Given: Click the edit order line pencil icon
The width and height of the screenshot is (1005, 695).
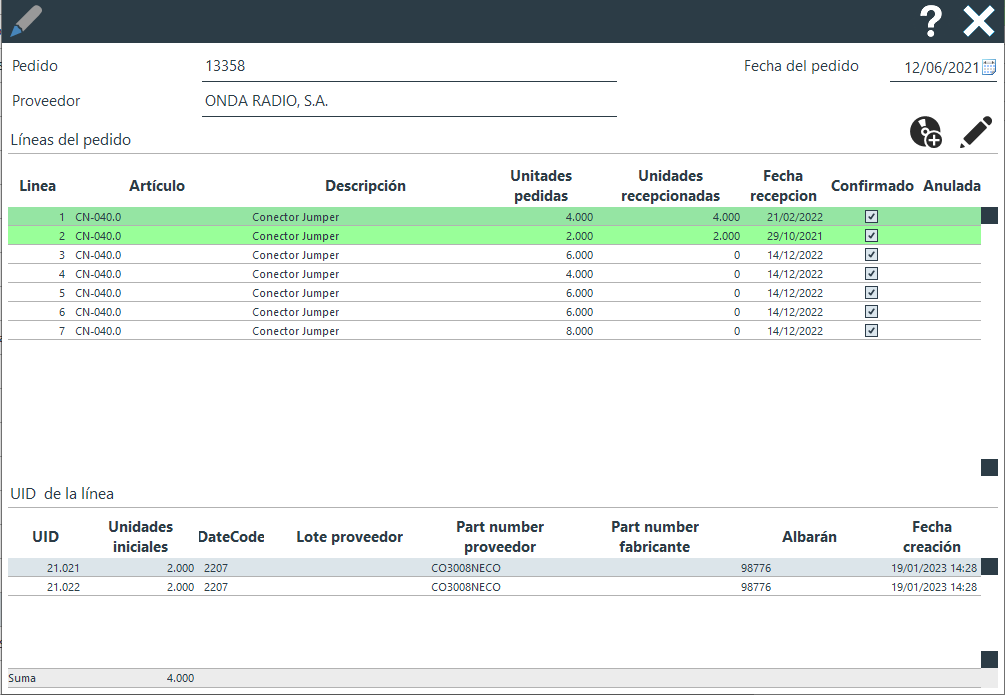Looking at the screenshot, I should point(975,133).
